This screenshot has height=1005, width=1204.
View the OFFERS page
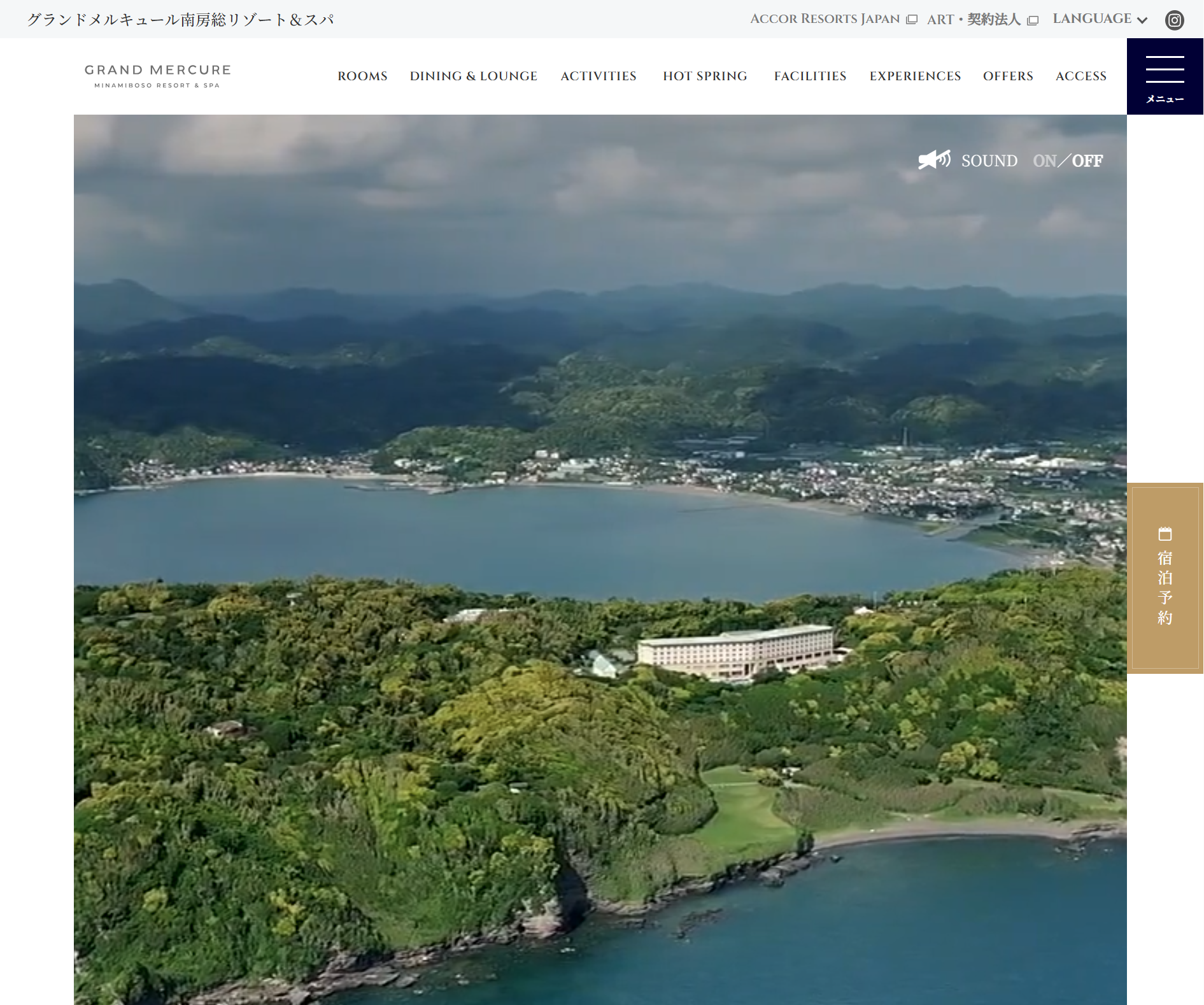pyautogui.click(x=1008, y=76)
